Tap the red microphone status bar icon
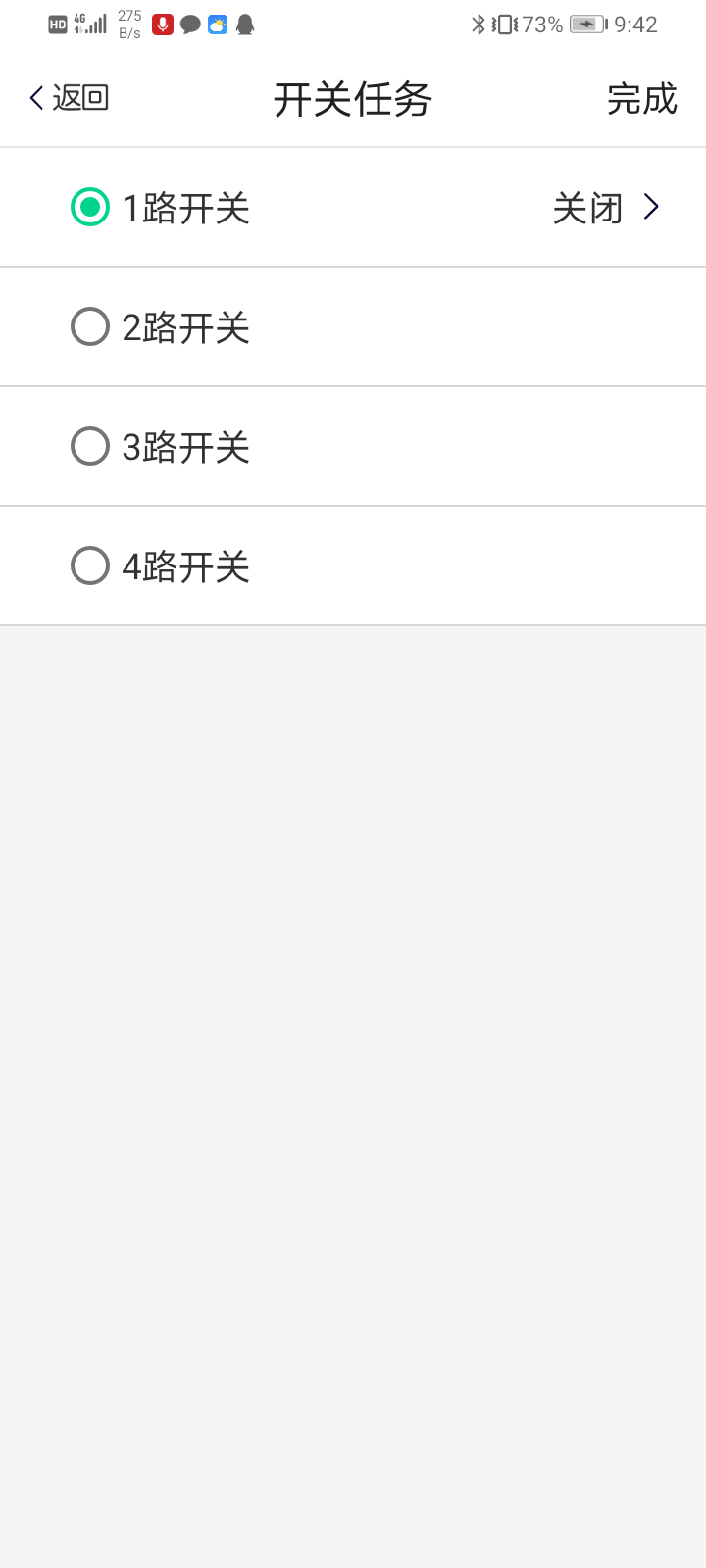706x1568 pixels. [163, 24]
